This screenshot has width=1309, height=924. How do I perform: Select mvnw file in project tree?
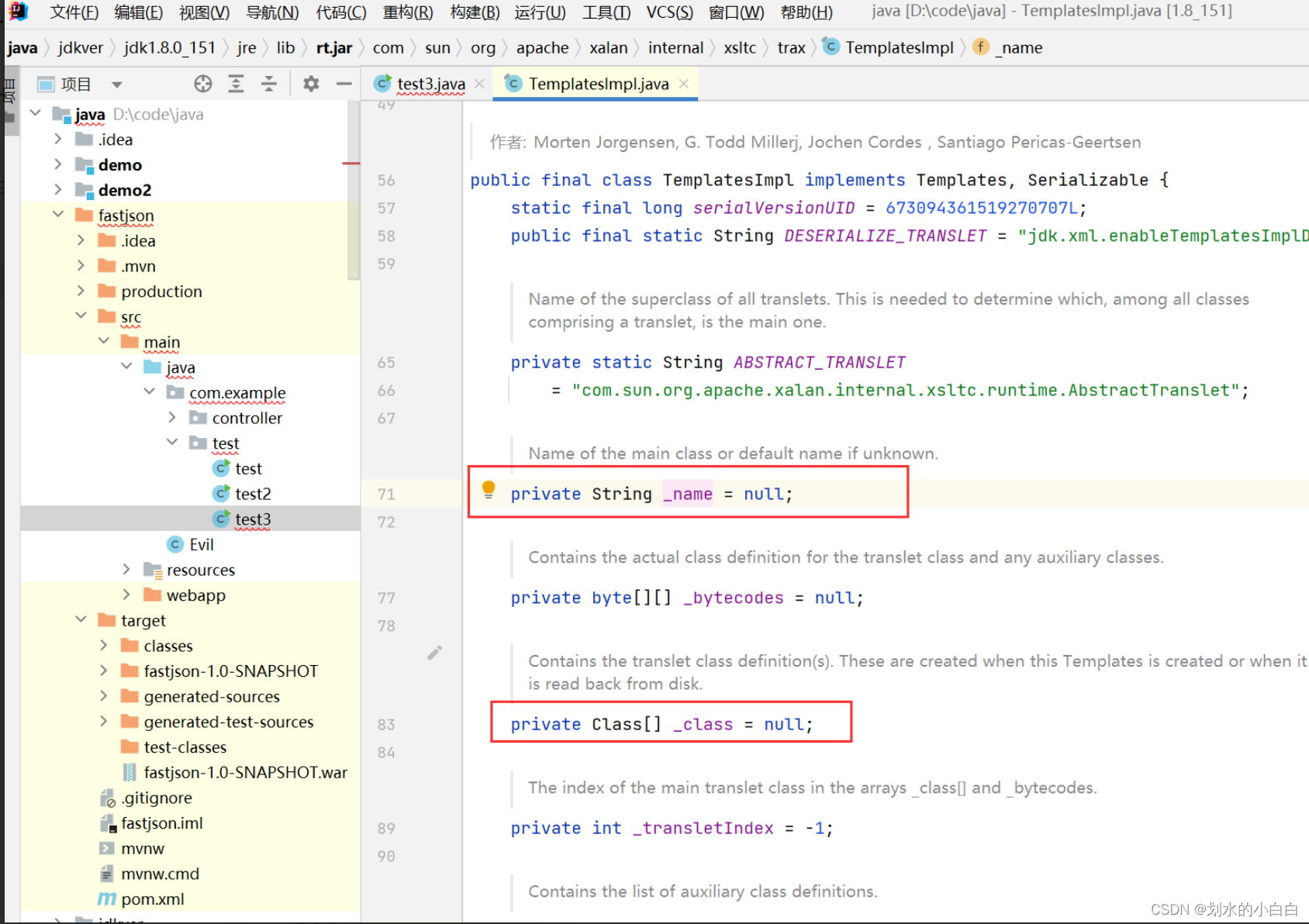tap(143, 848)
